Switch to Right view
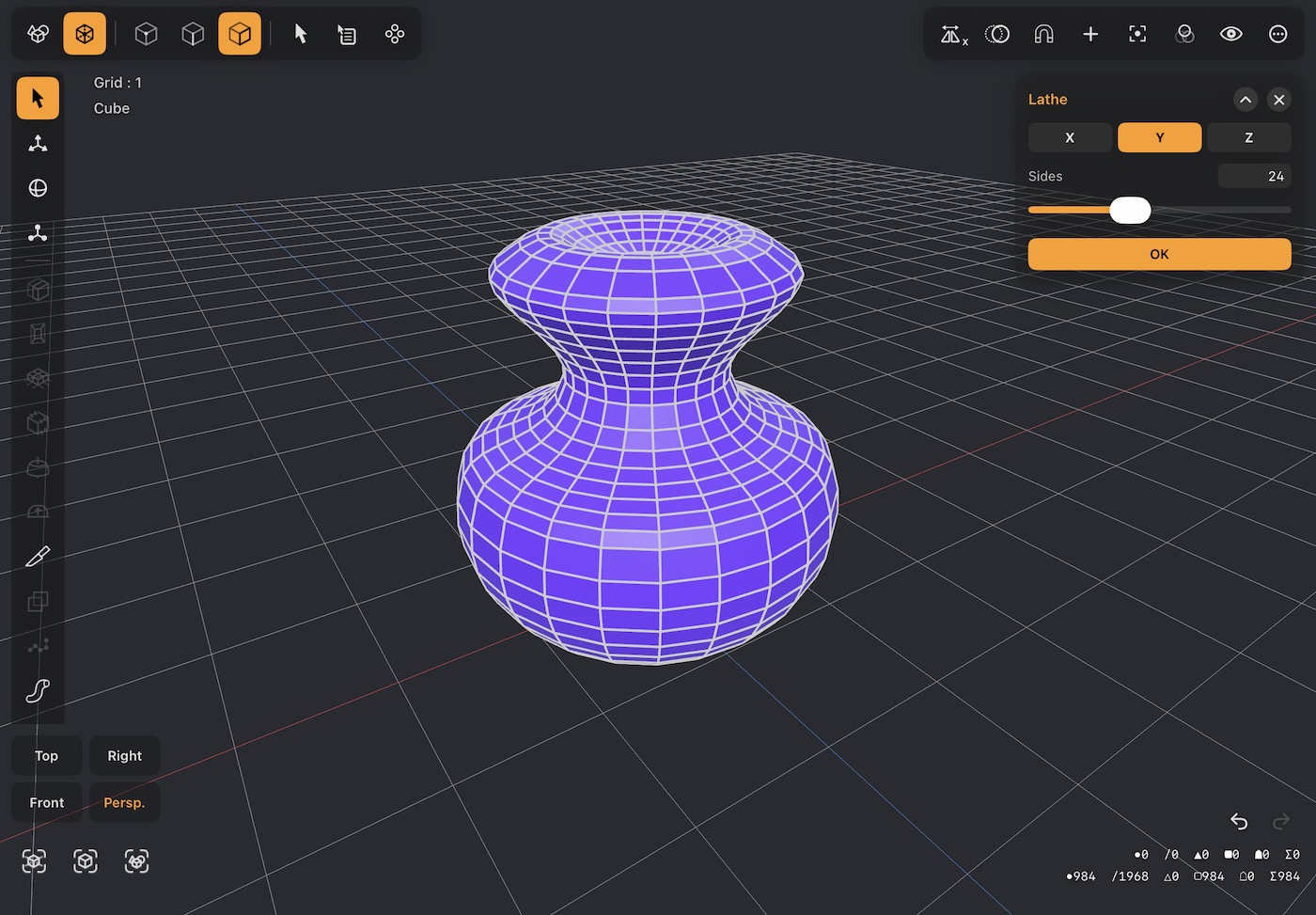 (125, 756)
